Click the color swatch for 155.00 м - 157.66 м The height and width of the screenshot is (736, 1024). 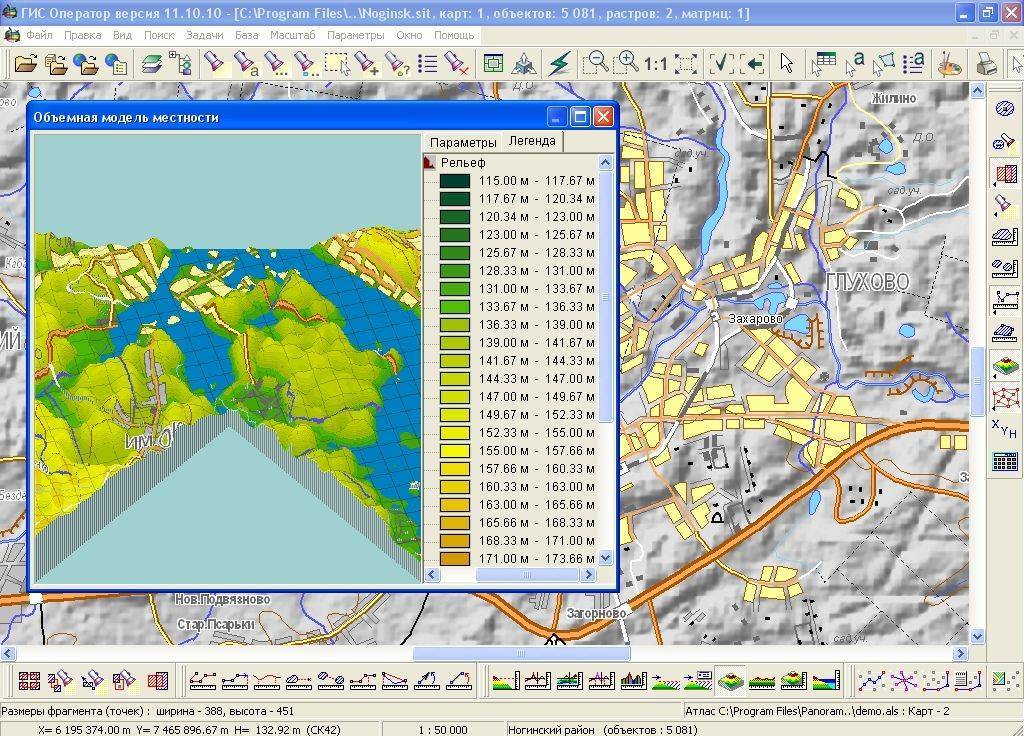pyautogui.click(x=455, y=451)
